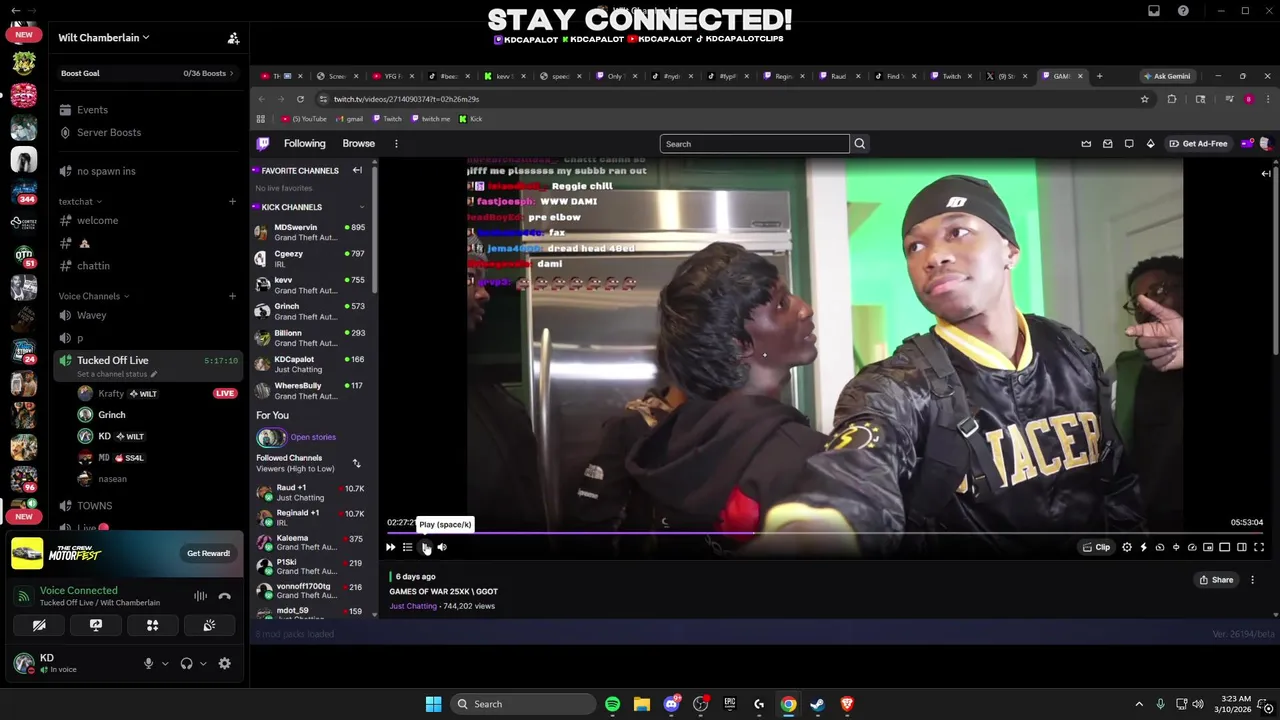Open microphone input options arrow
This screenshot has width=1280, height=720.
(165, 663)
